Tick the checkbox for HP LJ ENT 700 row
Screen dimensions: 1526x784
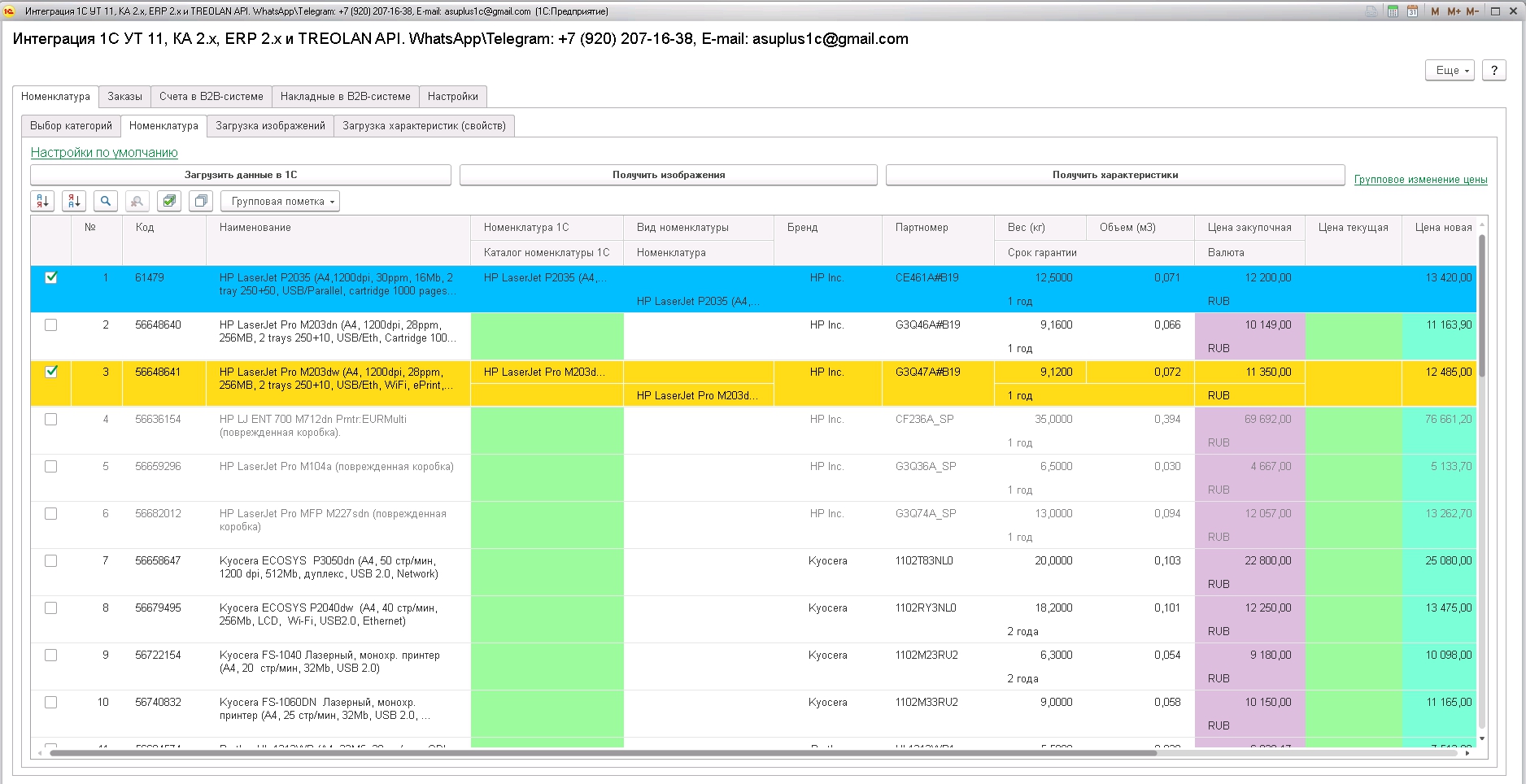51,419
